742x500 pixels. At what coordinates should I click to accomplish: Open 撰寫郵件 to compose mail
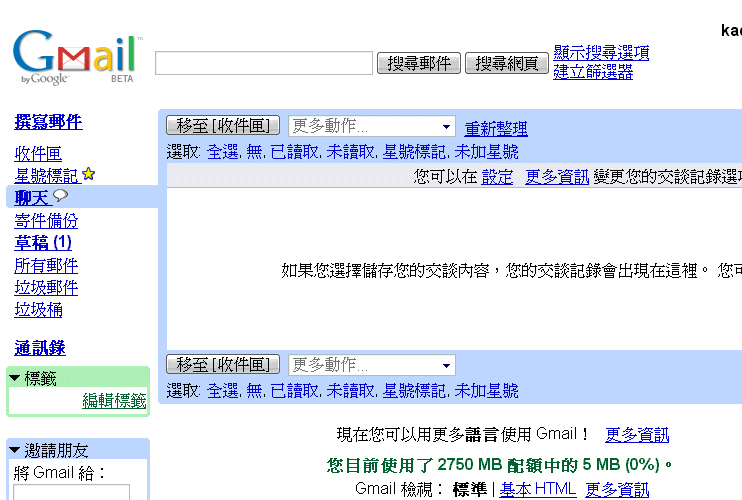(48, 122)
